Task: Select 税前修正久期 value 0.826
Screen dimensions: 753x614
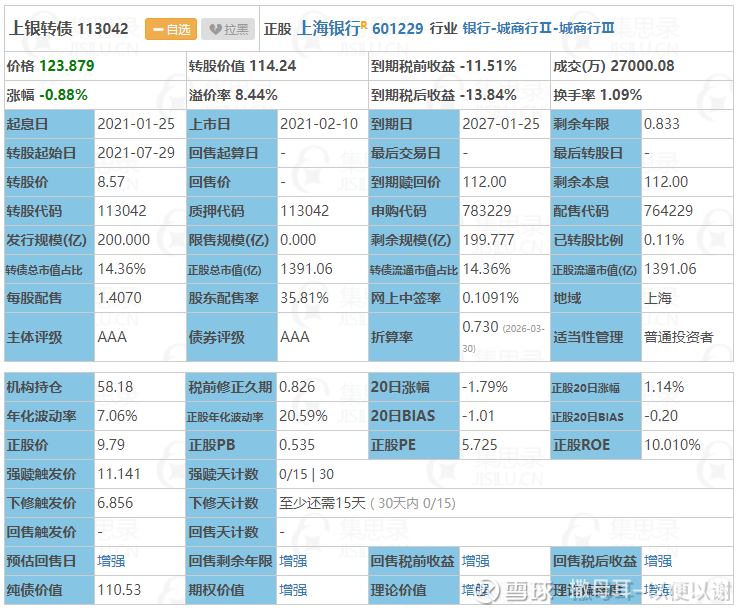Action: tap(297, 386)
